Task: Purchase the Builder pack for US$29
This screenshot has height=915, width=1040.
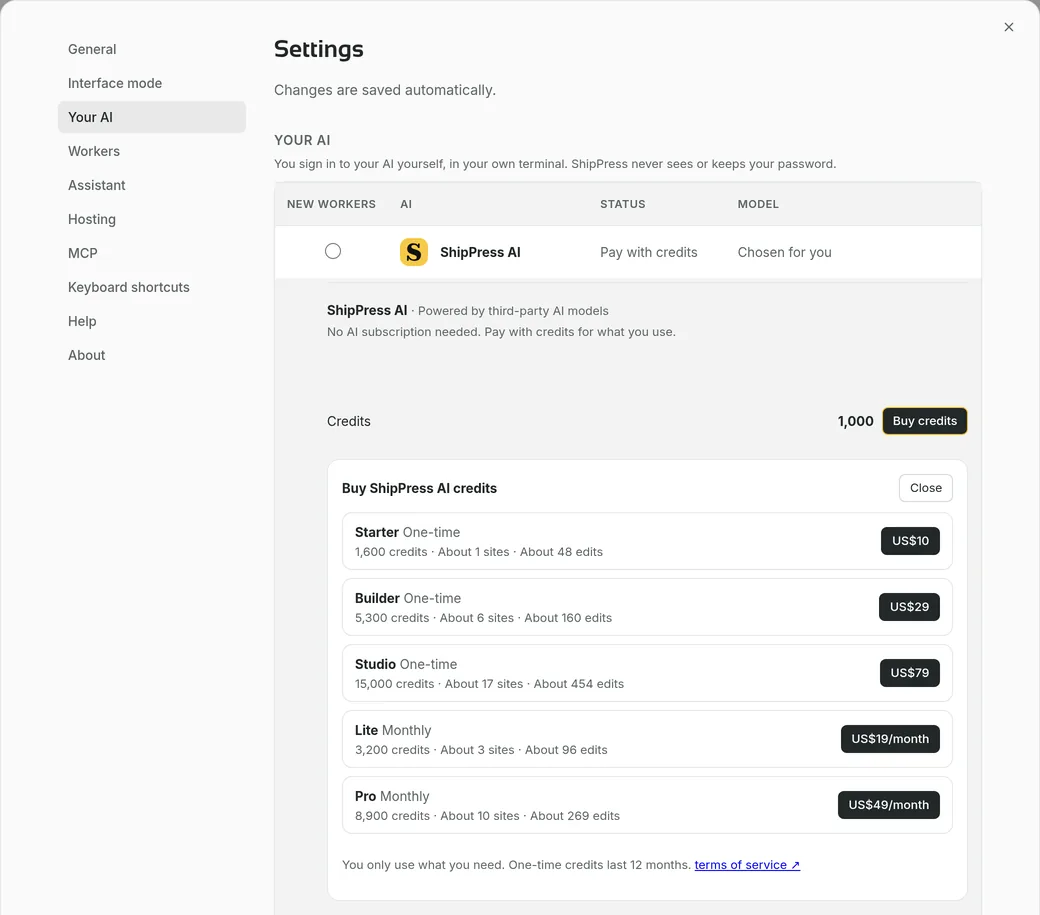Action: (x=909, y=607)
